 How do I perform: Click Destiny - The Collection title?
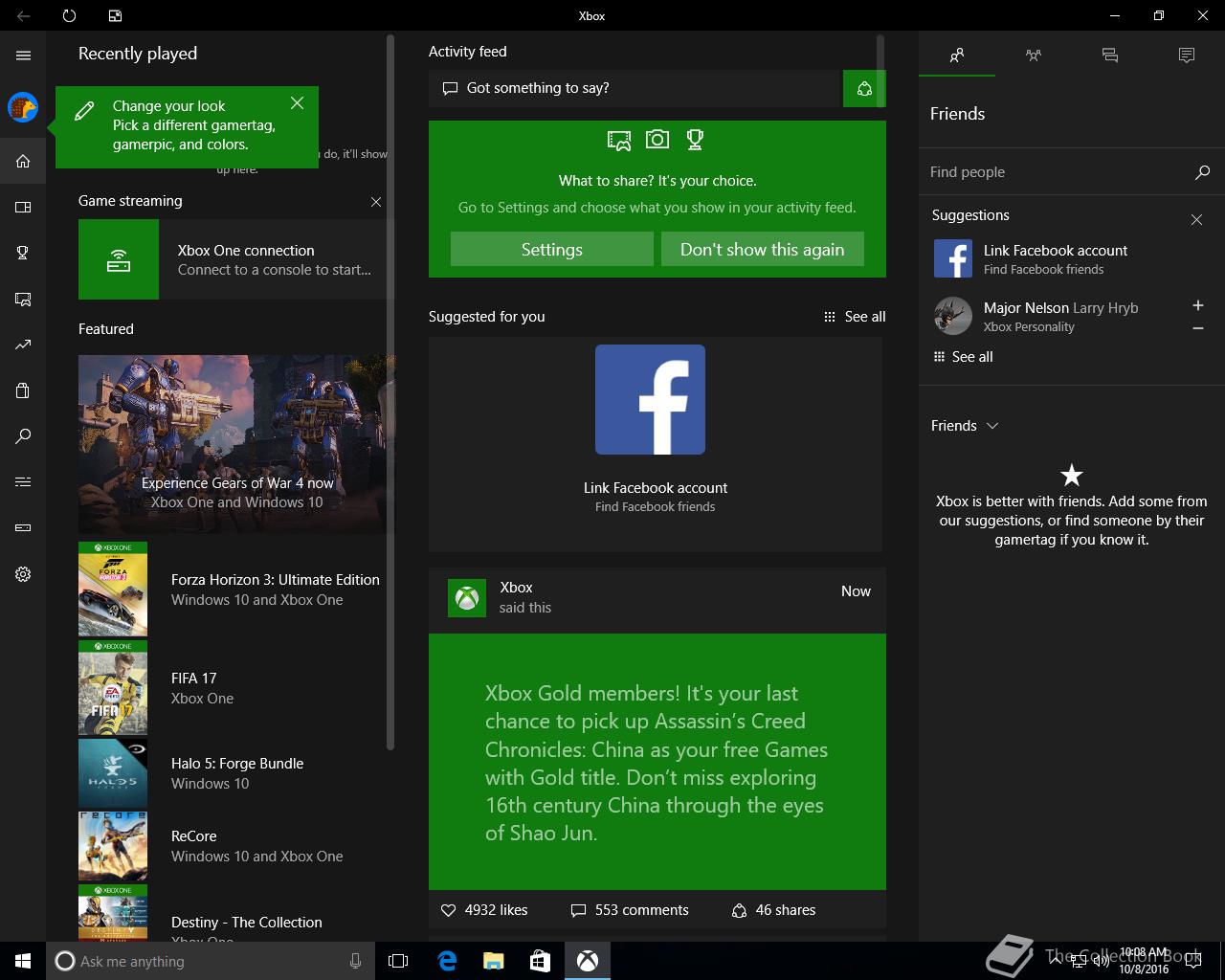247,923
